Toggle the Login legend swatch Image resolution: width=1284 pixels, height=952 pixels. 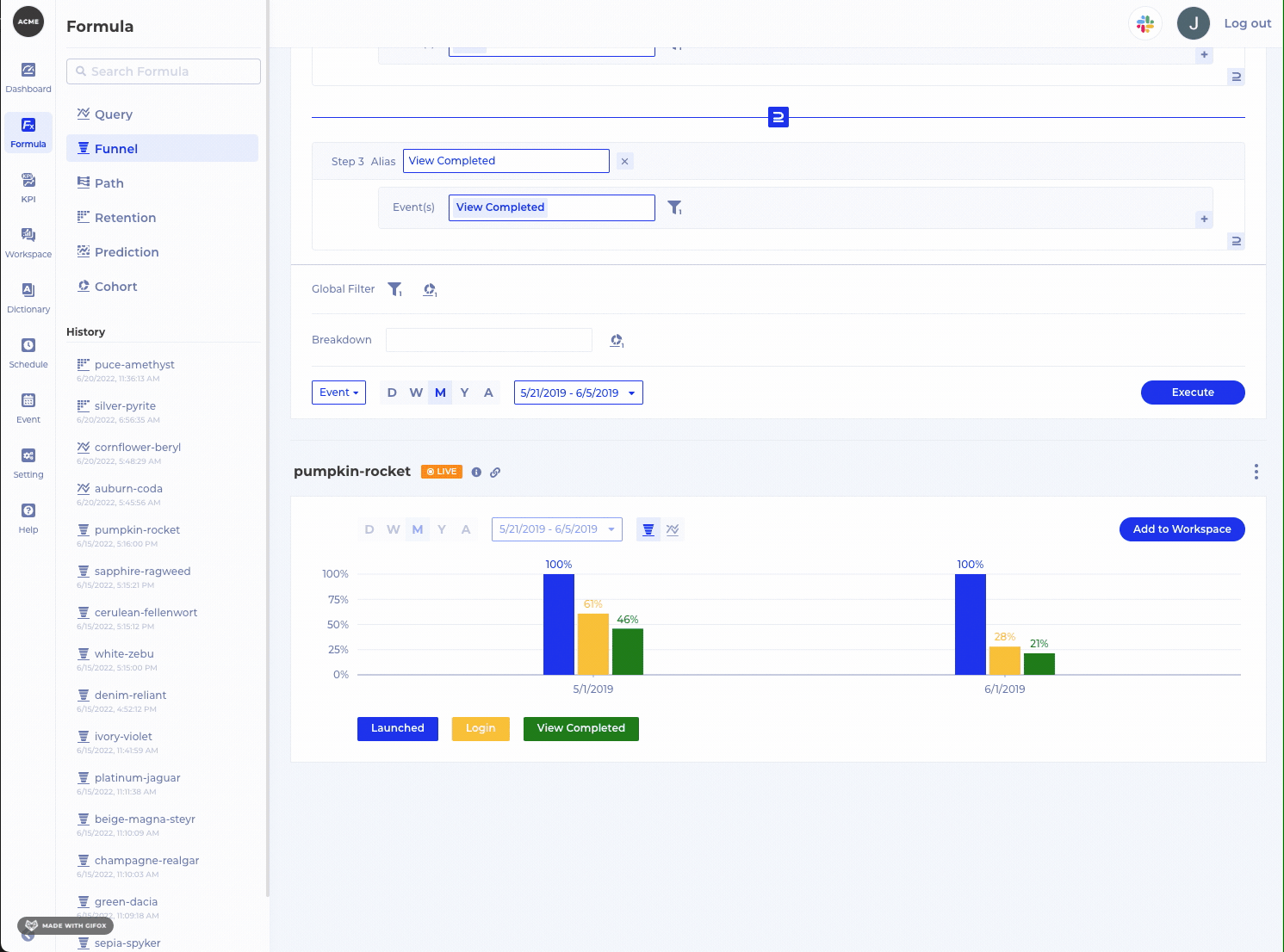coord(481,729)
